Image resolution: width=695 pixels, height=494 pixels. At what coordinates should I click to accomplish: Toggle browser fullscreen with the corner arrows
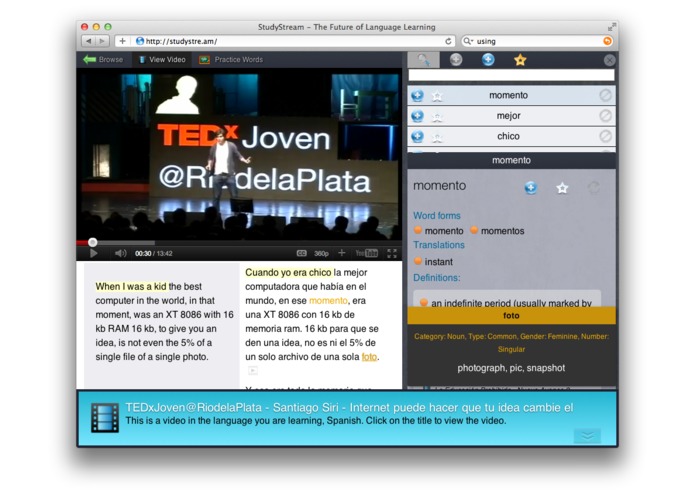point(612,27)
